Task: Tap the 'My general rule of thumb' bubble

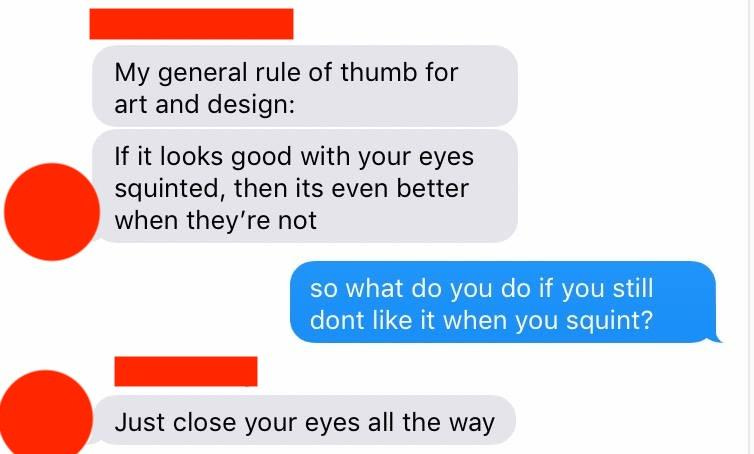Action: 305,86
